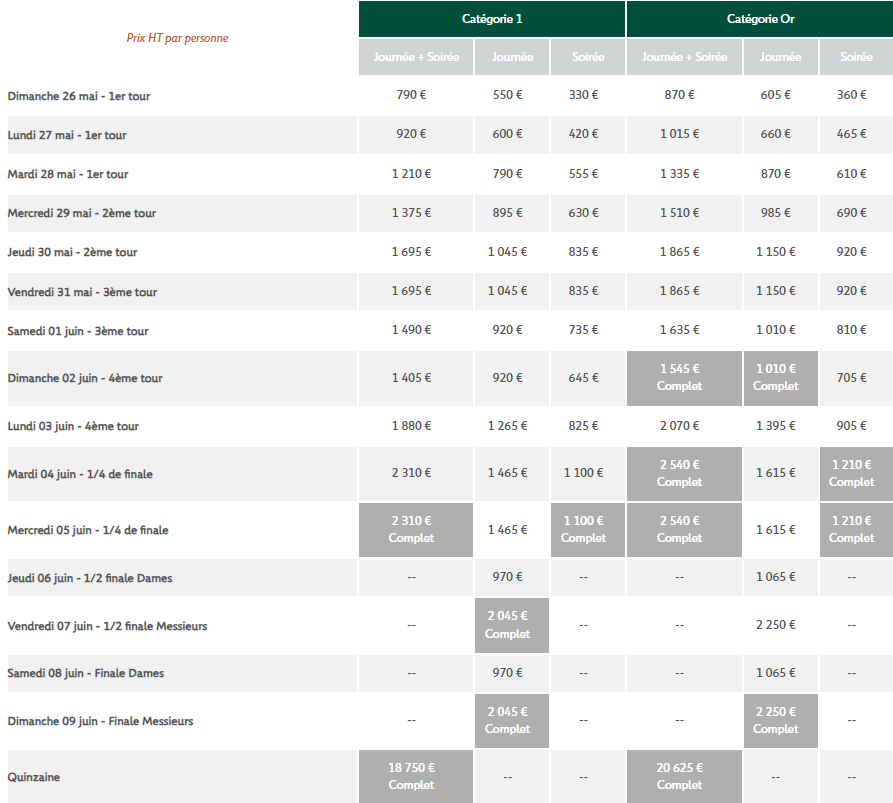The width and height of the screenshot is (893, 803).
Task: Select 555 € Soirée on Mardi 28 mai
Action: pyautogui.click(x=583, y=174)
